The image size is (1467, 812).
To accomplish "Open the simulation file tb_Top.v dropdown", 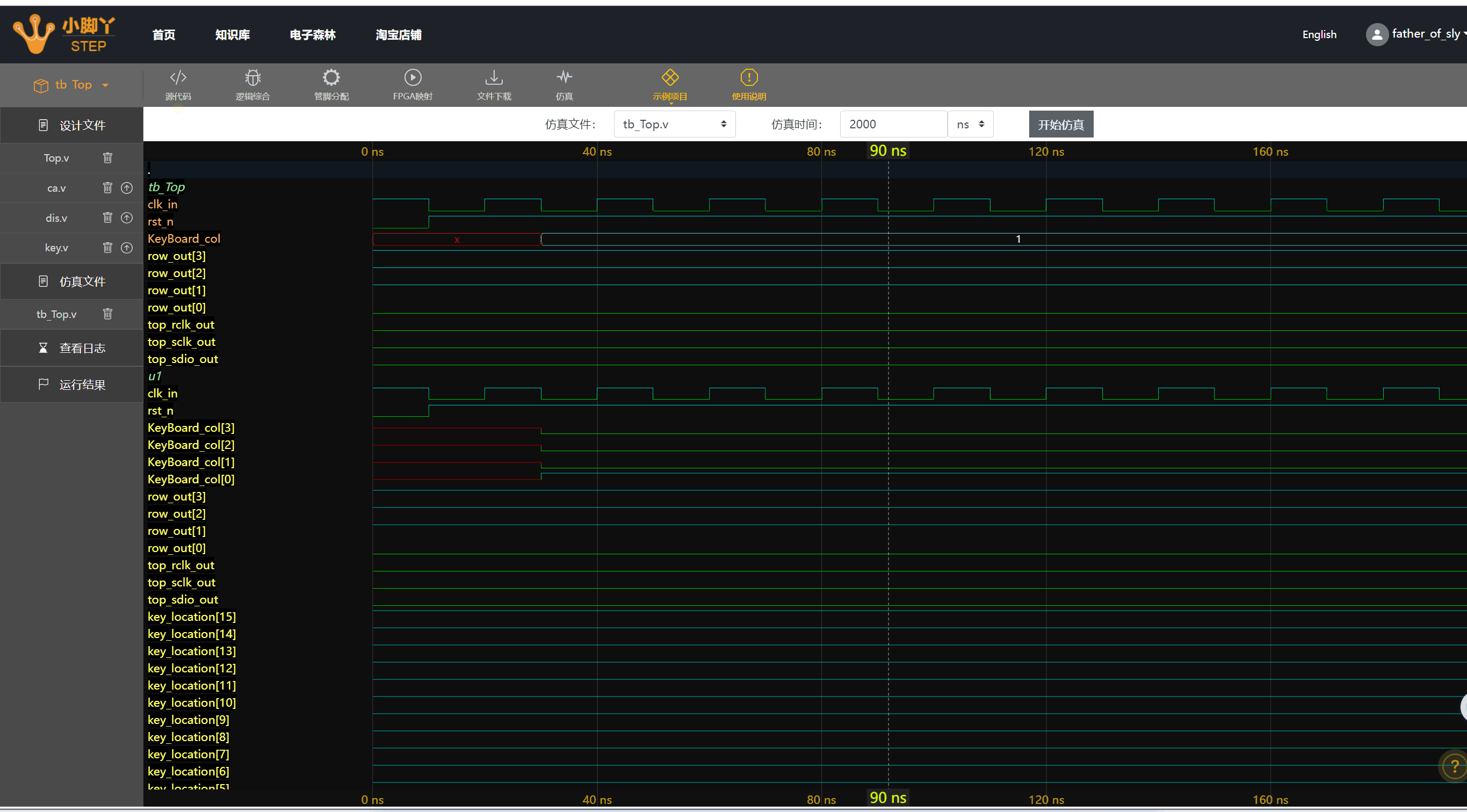I will (674, 124).
